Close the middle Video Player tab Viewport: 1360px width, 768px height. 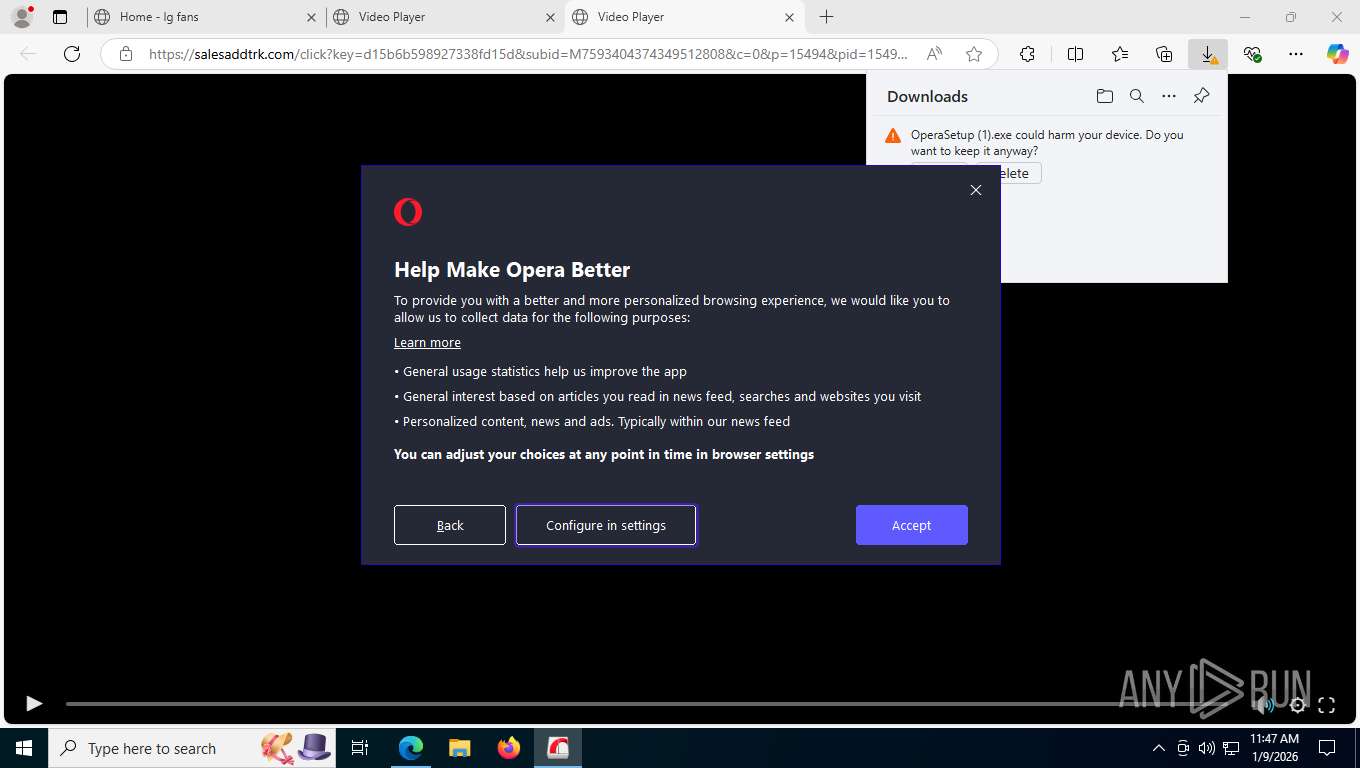tap(550, 17)
